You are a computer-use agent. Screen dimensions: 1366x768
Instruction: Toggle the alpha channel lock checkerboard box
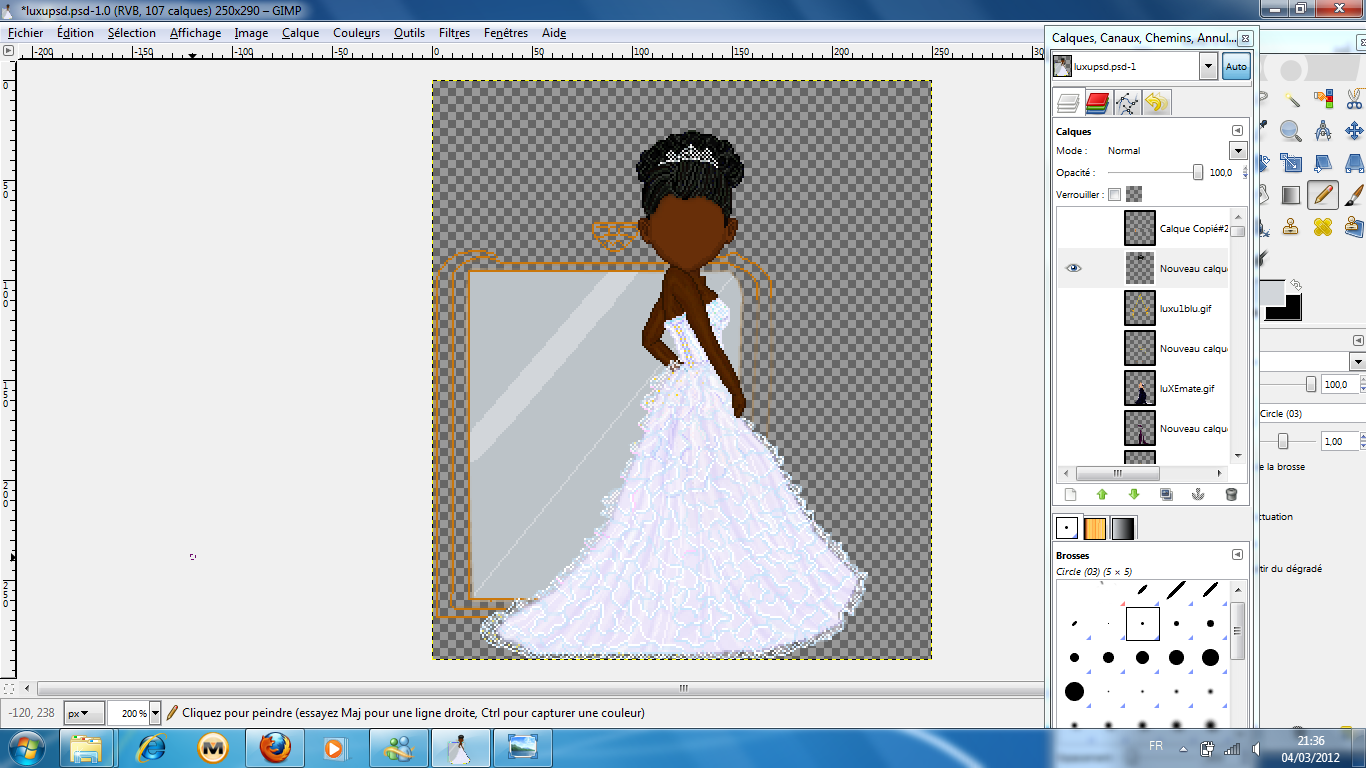click(x=1133, y=194)
